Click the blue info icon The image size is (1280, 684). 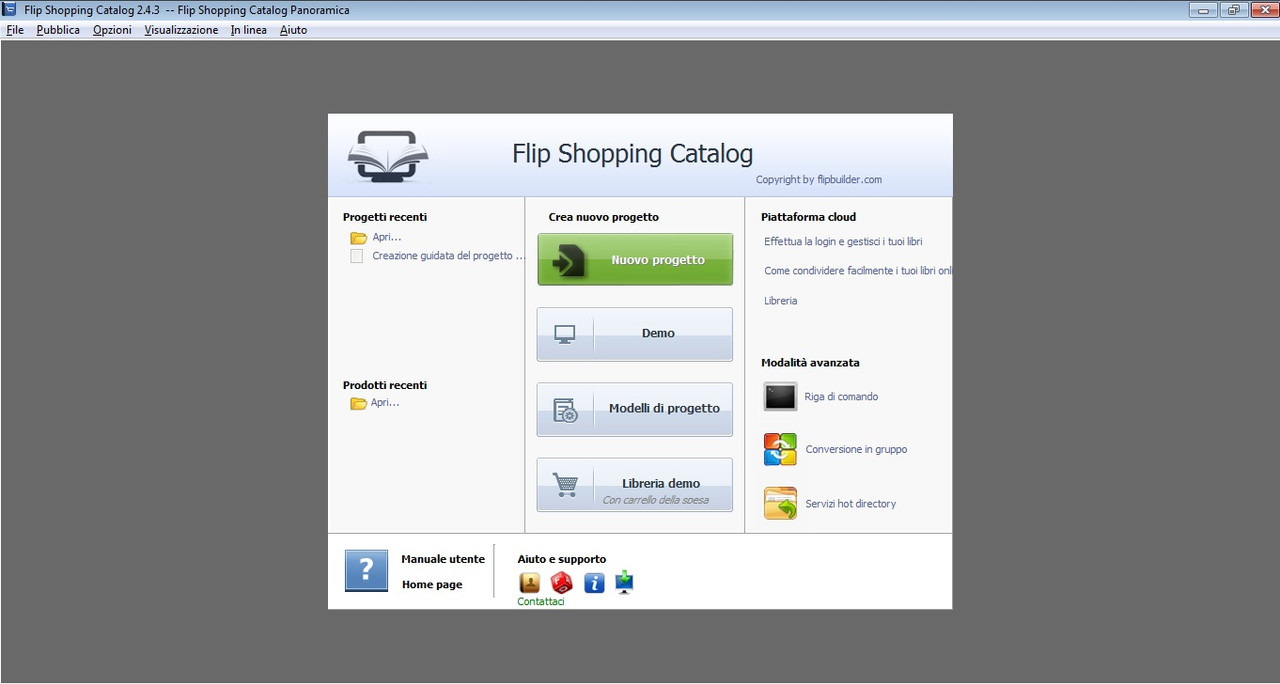pyautogui.click(x=594, y=583)
